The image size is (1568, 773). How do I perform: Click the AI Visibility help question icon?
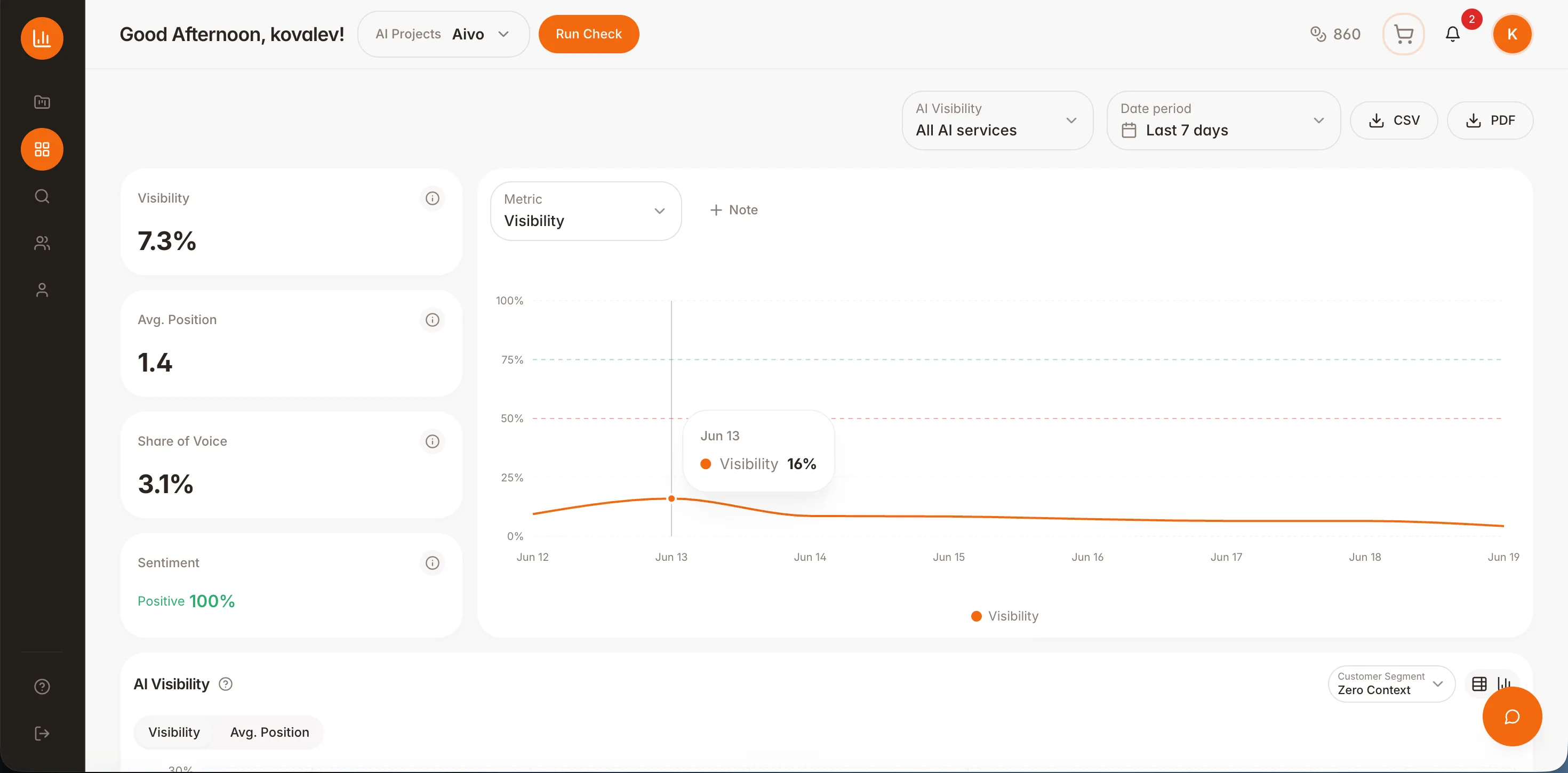tap(225, 684)
